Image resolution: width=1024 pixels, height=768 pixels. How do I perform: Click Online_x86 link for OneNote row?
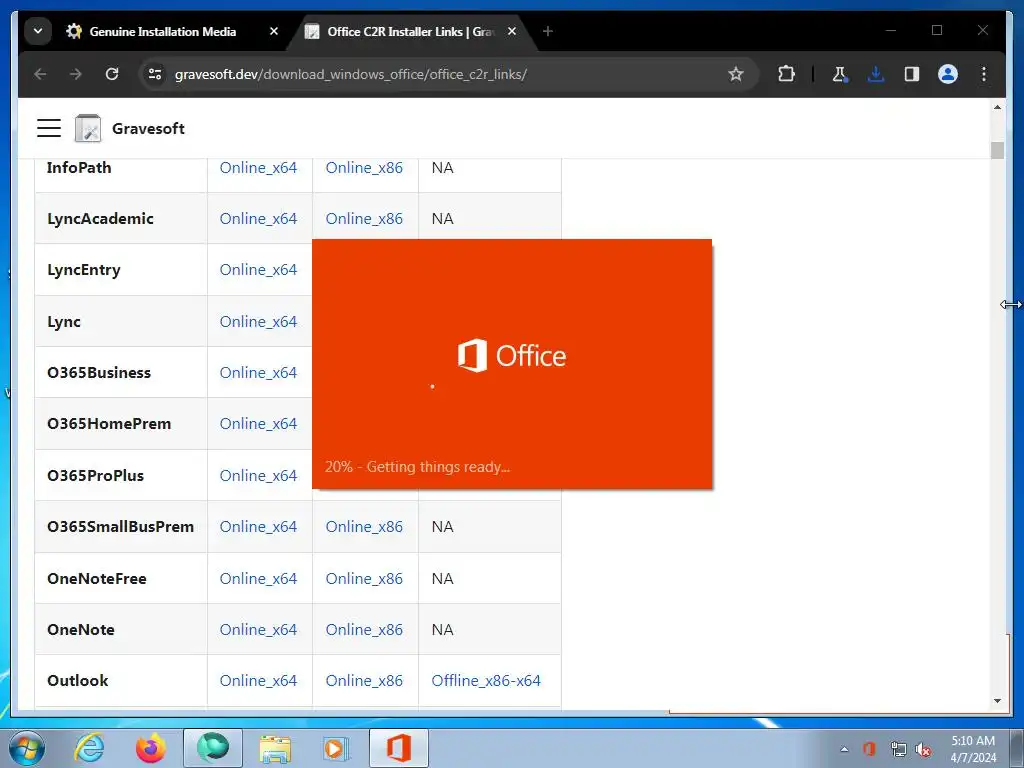[364, 630]
